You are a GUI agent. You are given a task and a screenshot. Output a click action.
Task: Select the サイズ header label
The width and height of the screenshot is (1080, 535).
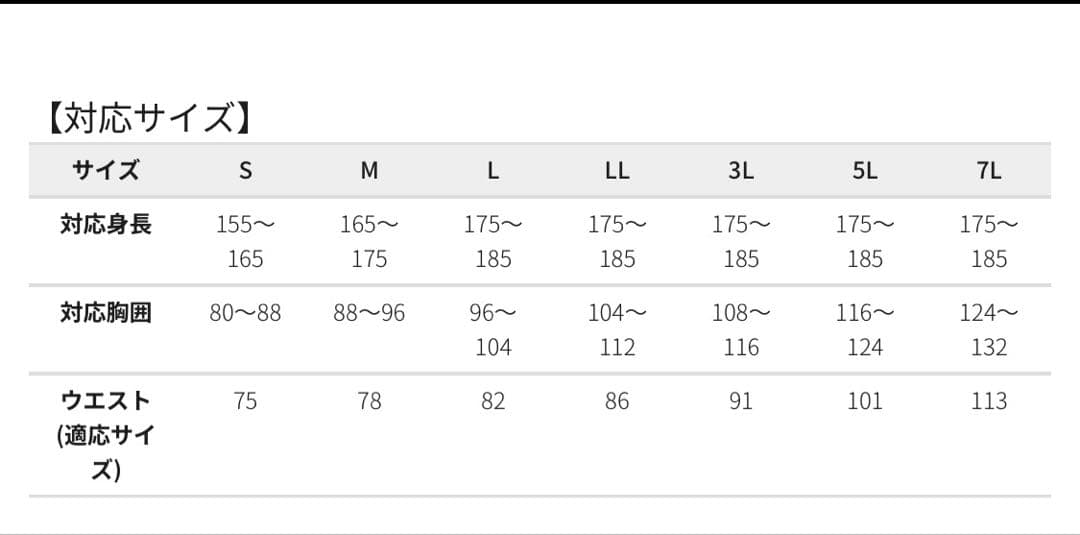[x=105, y=170]
